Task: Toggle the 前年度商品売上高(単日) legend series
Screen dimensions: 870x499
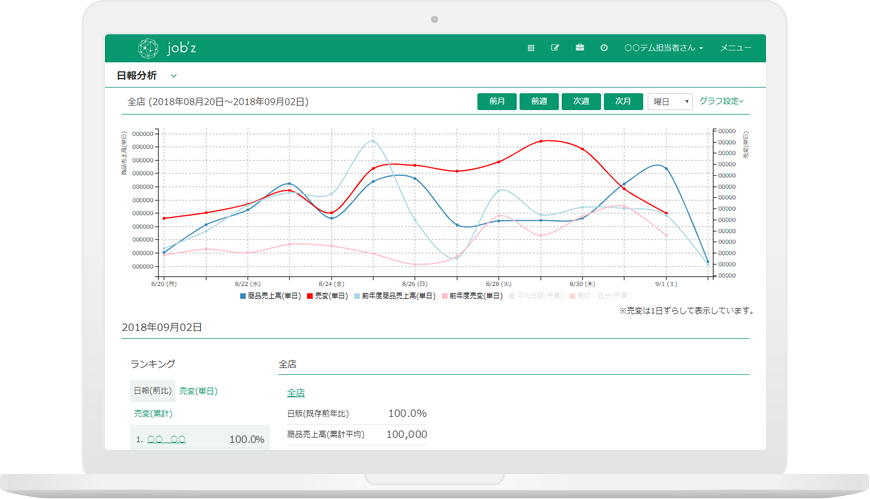Action: (393, 296)
